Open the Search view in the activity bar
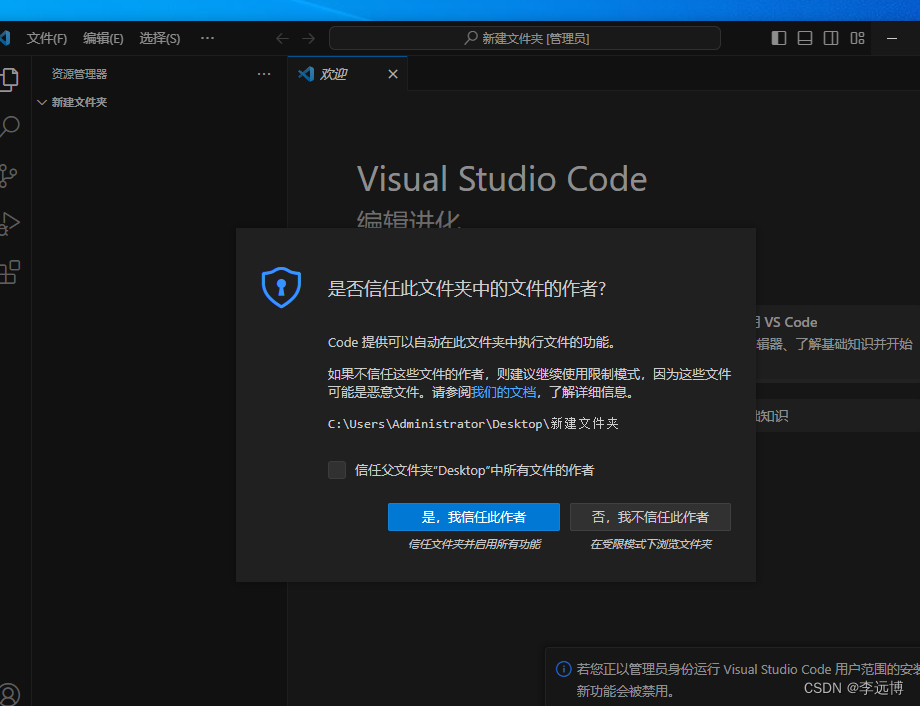The width and height of the screenshot is (920, 706). tap(12, 127)
